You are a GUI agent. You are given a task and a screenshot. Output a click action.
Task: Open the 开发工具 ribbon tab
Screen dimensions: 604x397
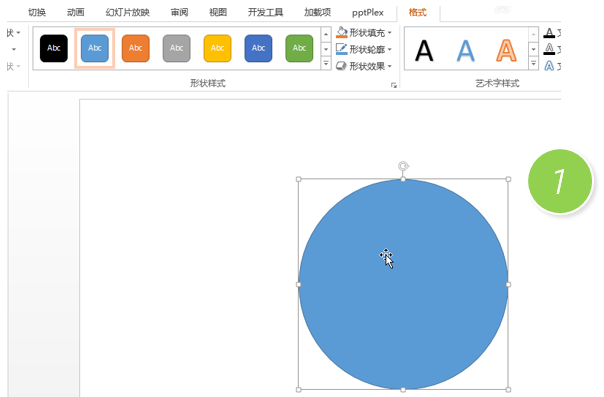(x=265, y=12)
